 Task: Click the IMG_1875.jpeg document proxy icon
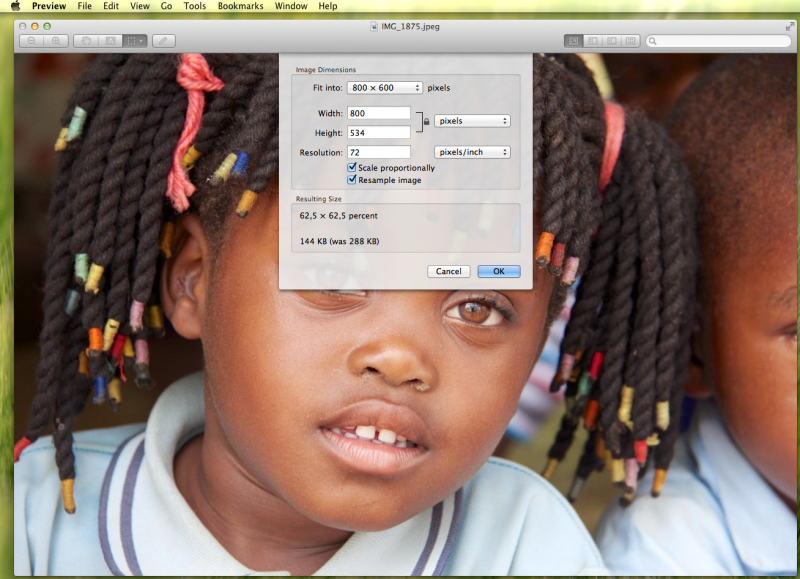(x=374, y=27)
